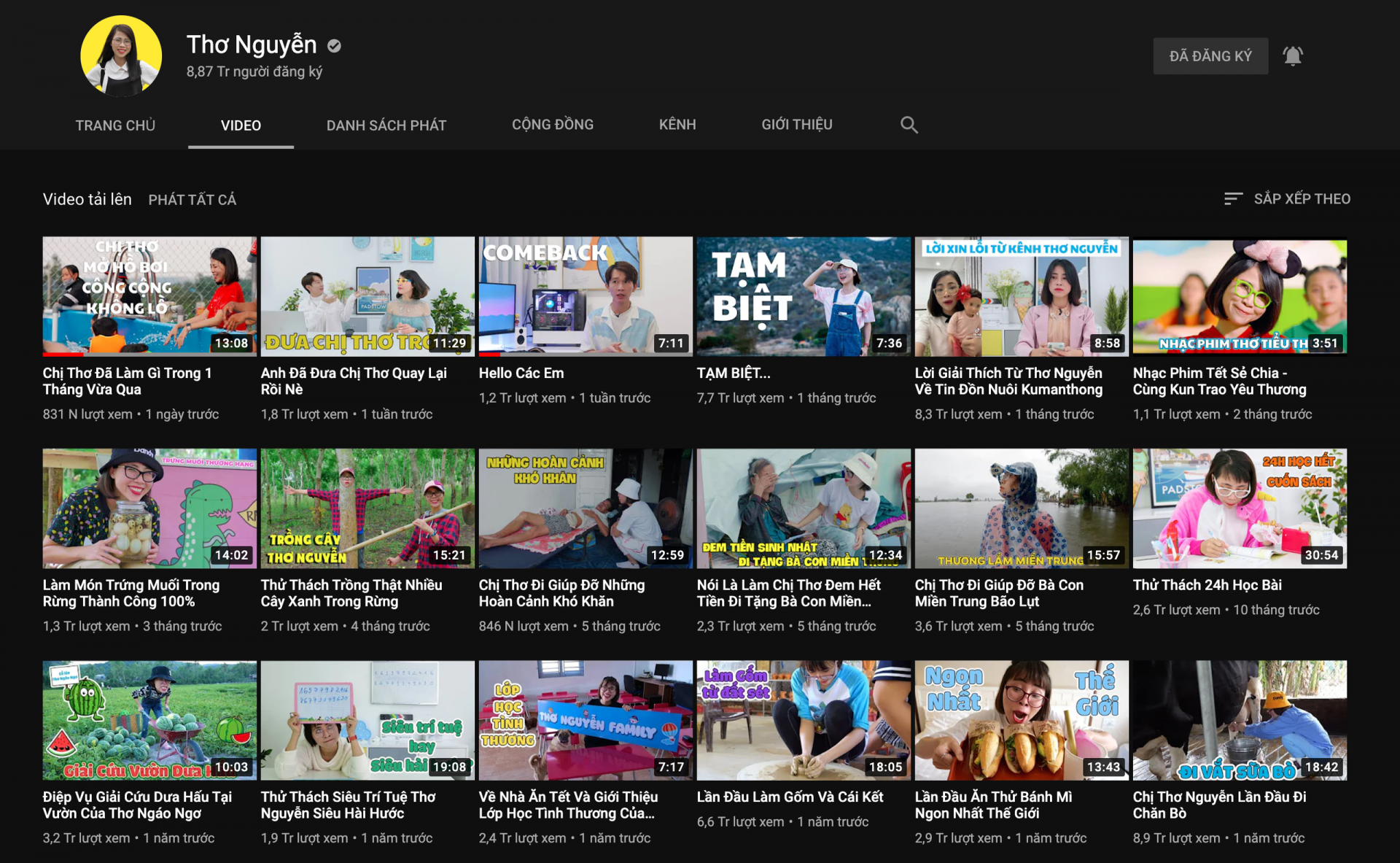The height and width of the screenshot is (863, 1400).
Task: Expand the Video tải lên section options
Action: (x=86, y=198)
